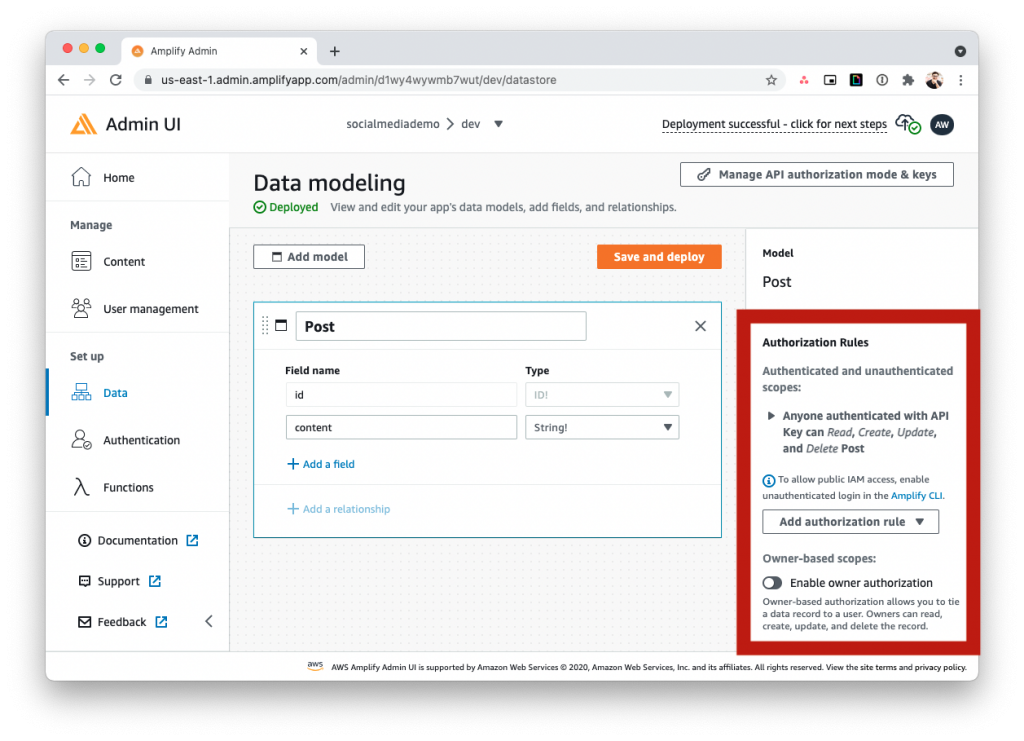Open the Add authorization rule dropdown

pyautogui.click(x=850, y=521)
